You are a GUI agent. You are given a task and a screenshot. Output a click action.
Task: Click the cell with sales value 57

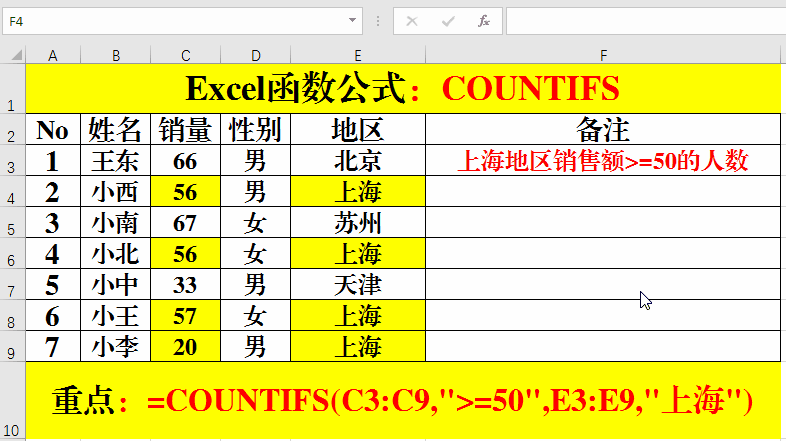[x=185, y=316]
